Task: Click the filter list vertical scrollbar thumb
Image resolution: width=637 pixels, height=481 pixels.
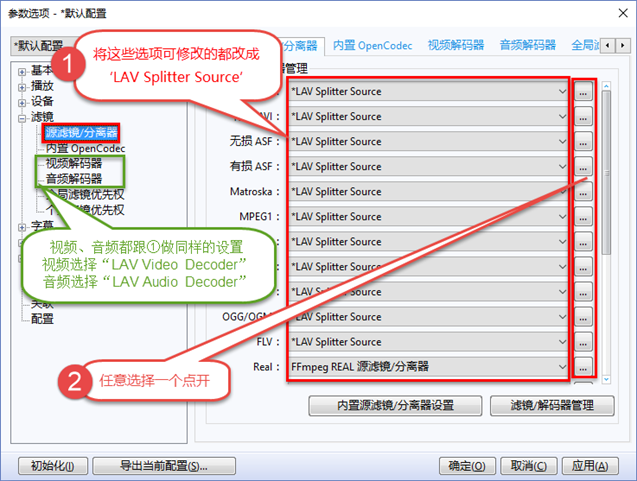Action: pyautogui.click(x=606, y=173)
